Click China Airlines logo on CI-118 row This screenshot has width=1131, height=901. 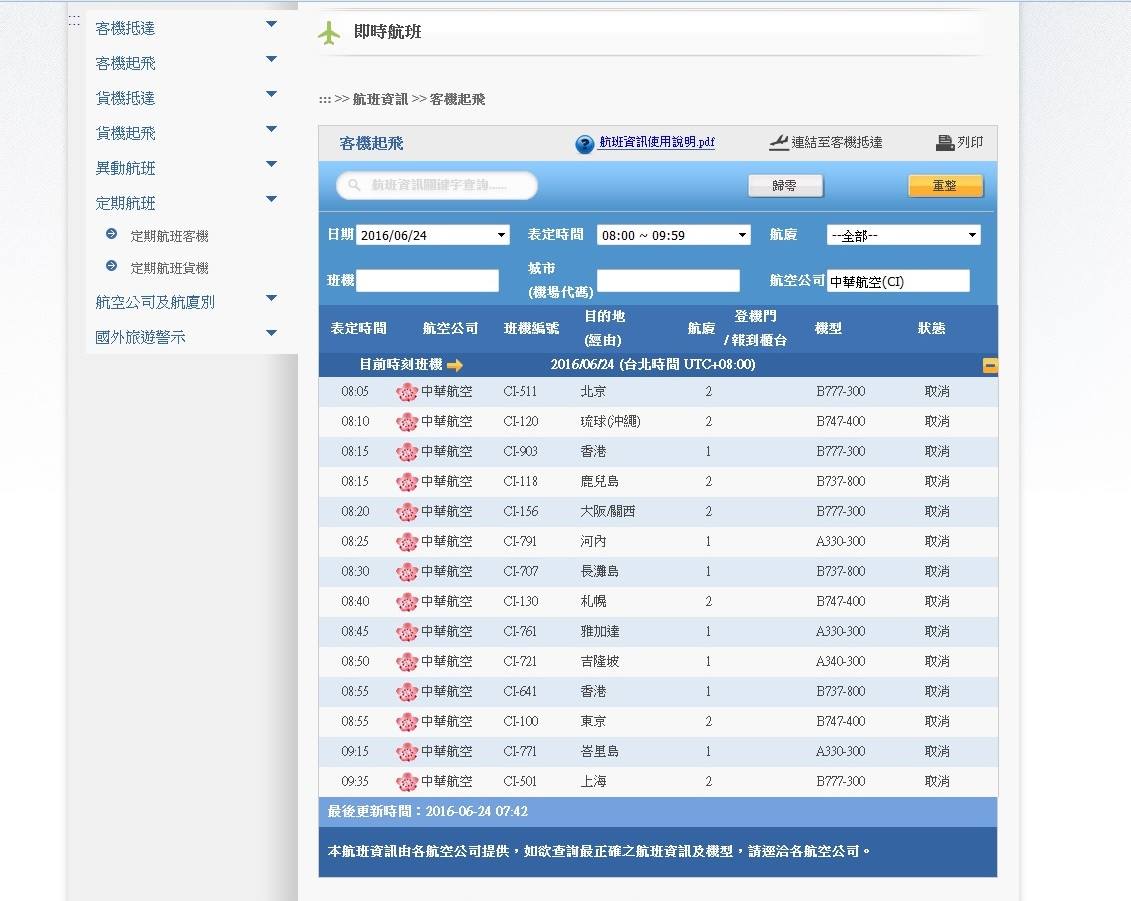[x=407, y=482]
